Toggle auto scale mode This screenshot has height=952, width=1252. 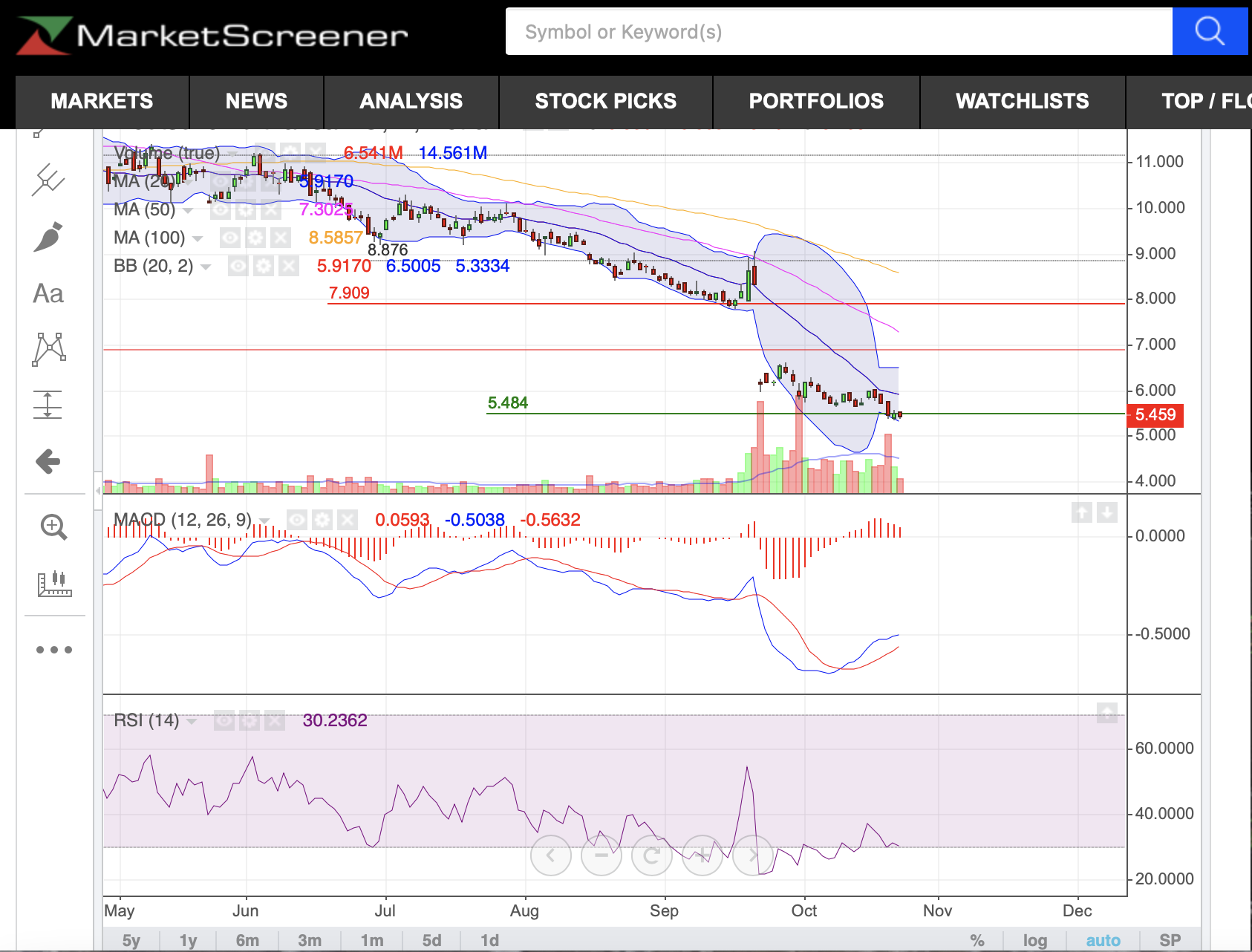click(1103, 940)
